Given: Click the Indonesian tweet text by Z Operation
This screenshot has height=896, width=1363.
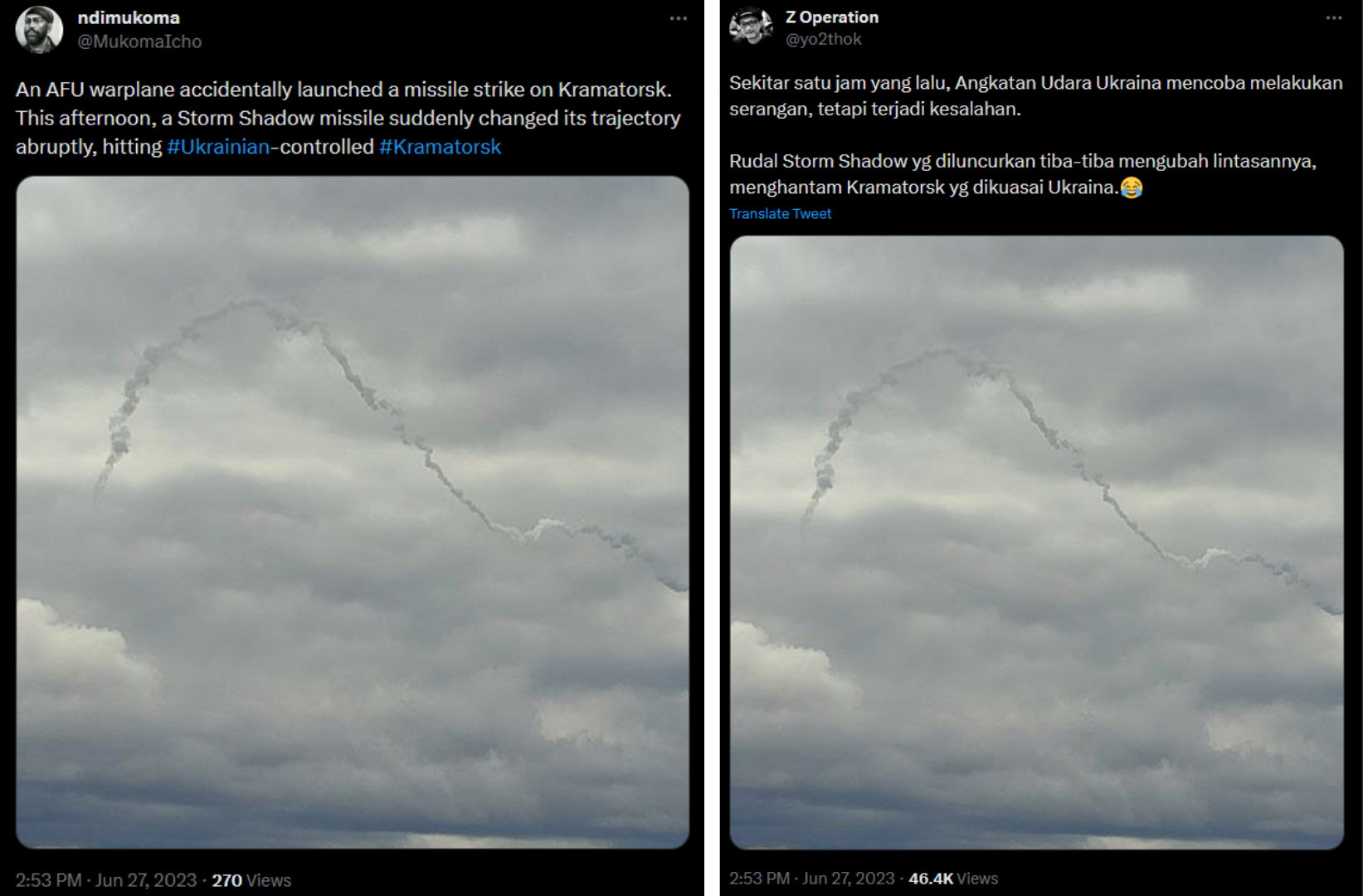Looking at the screenshot, I should [x=1035, y=135].
